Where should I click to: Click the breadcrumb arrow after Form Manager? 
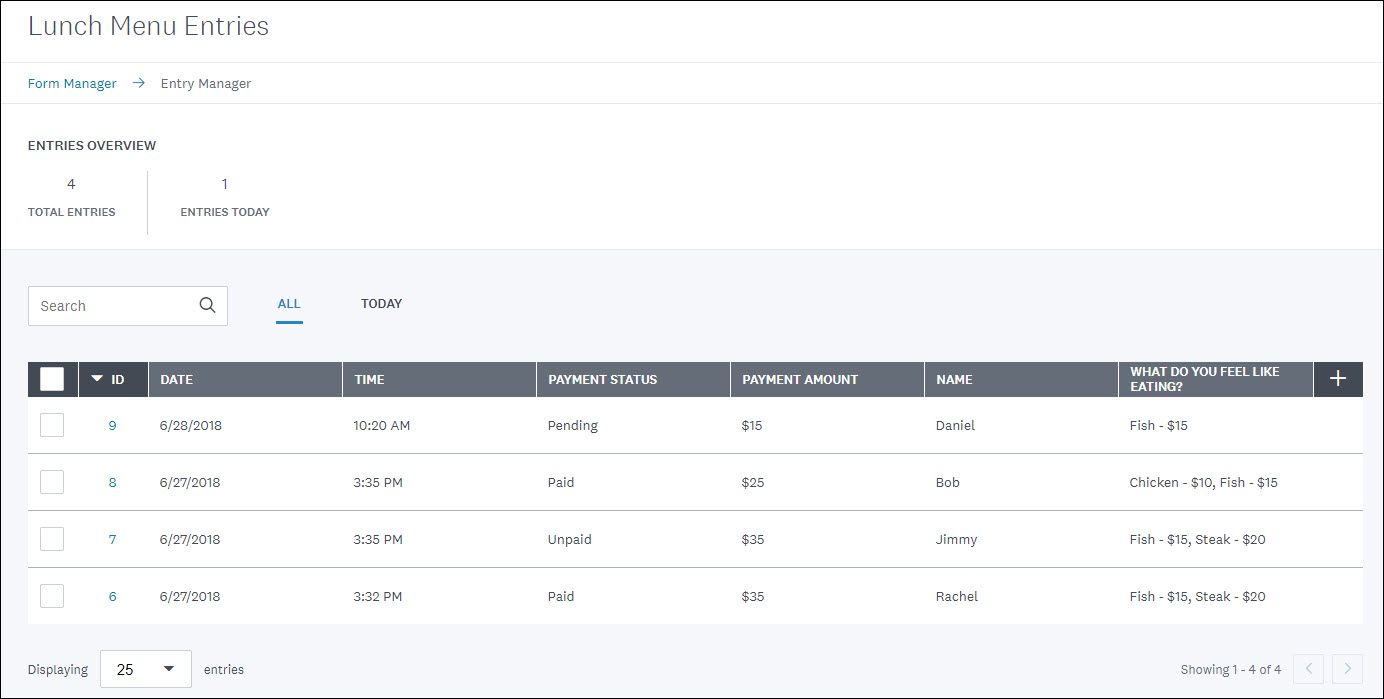tap(138, 83)
